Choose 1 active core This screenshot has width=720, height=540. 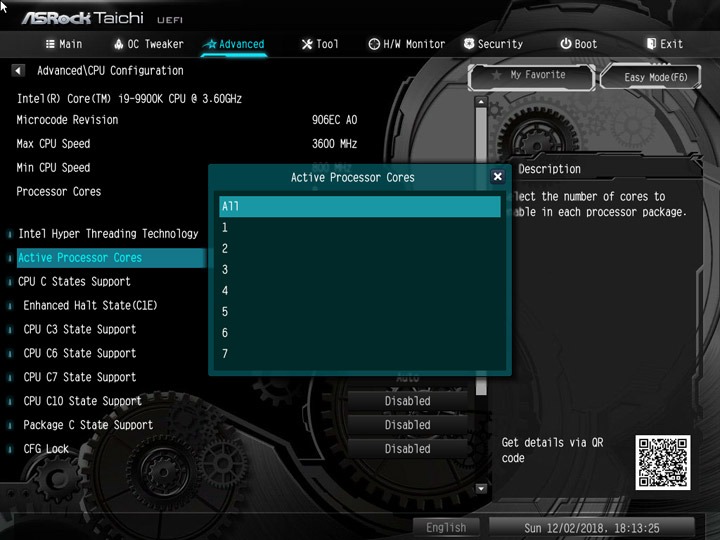360,227
